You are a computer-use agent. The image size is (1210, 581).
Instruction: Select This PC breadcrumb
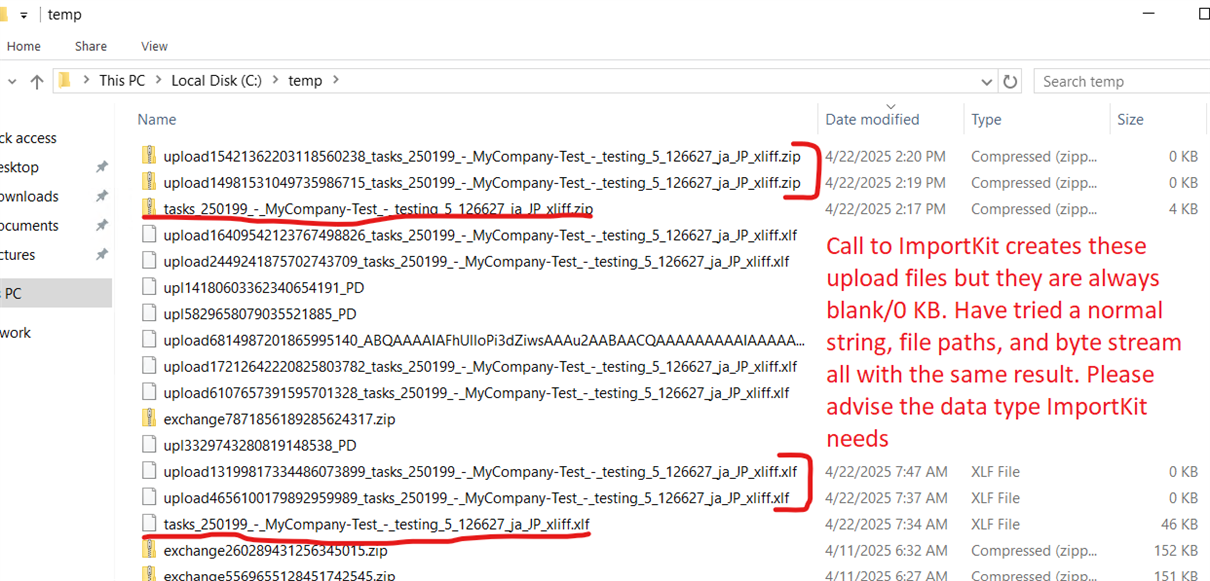click(x=122, y=80)
